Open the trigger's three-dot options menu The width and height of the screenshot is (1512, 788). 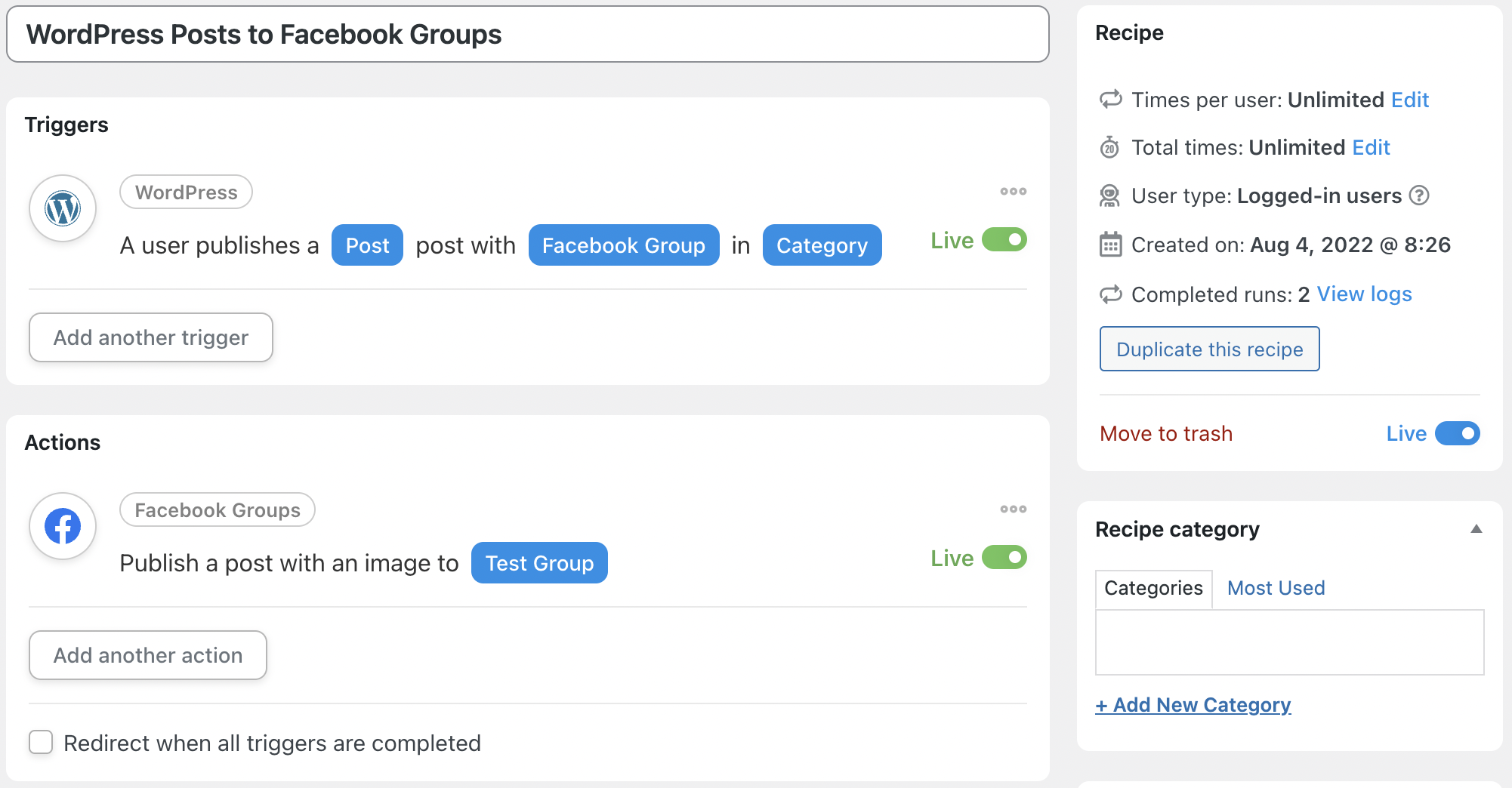1013,192
